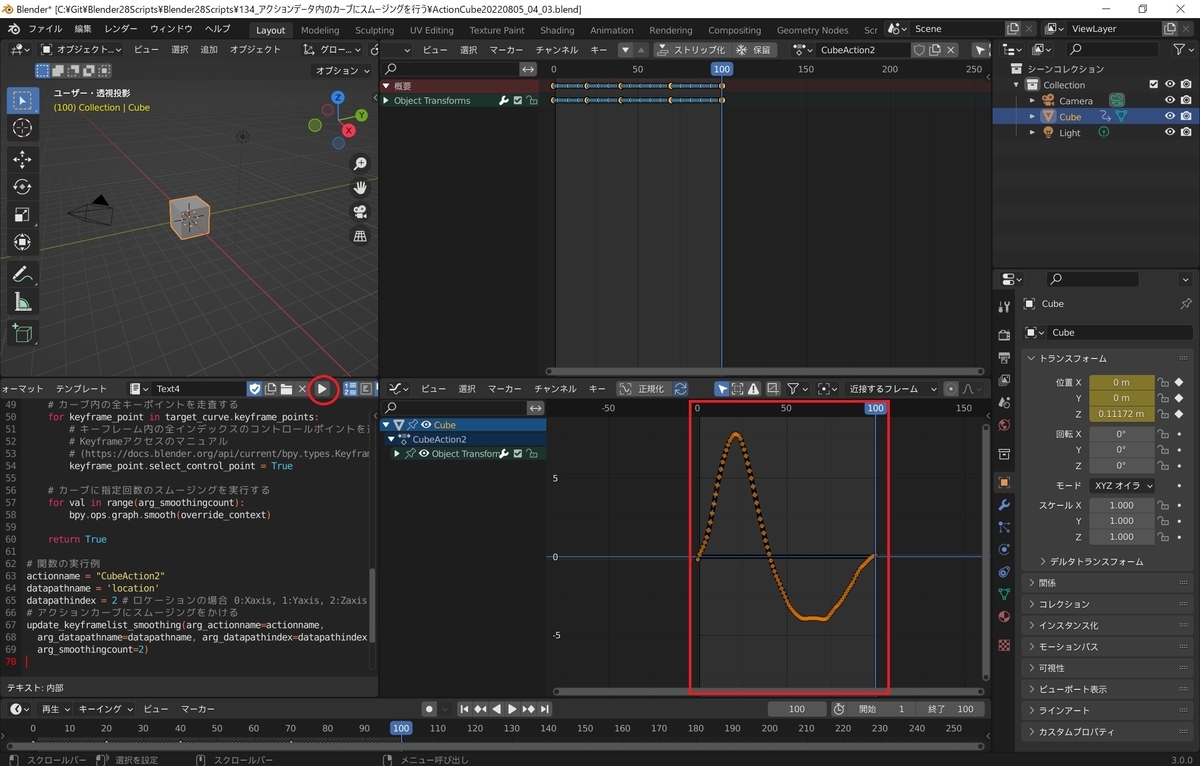Open the テンプレート menu in text editor
This screenshot has width=1200, height=766.
tap(81, 388)
